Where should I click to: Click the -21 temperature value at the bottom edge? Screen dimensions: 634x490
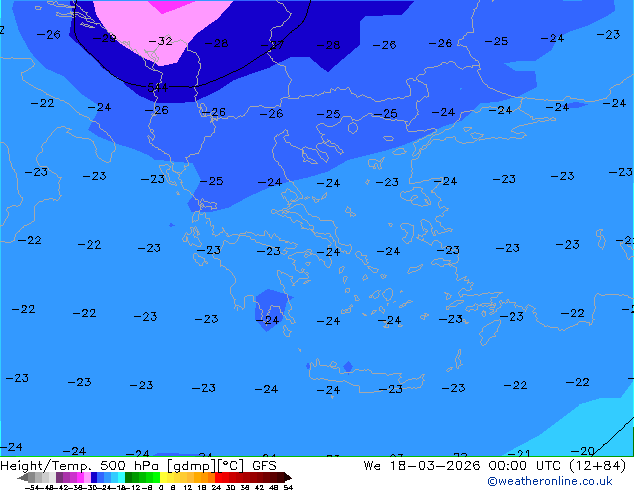tap(518, 453)
